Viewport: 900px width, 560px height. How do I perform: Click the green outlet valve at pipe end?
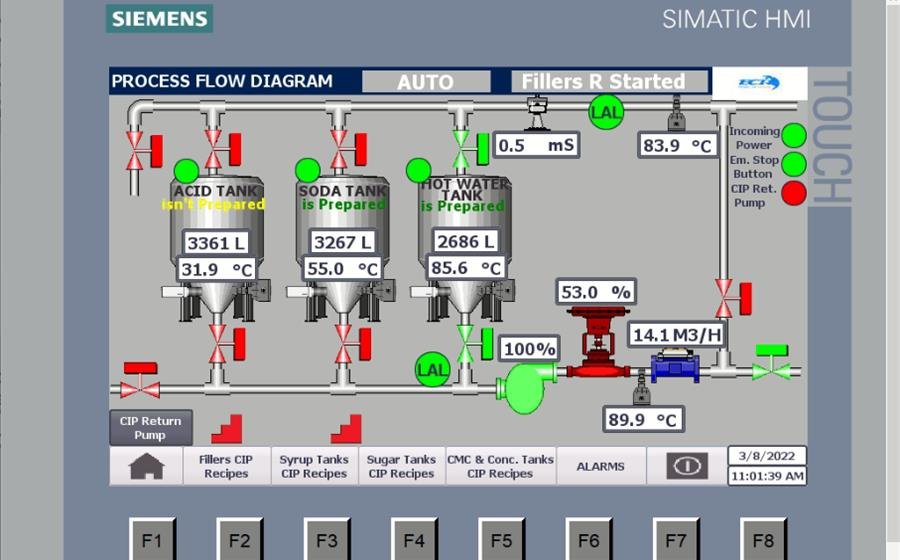[771, 363]
